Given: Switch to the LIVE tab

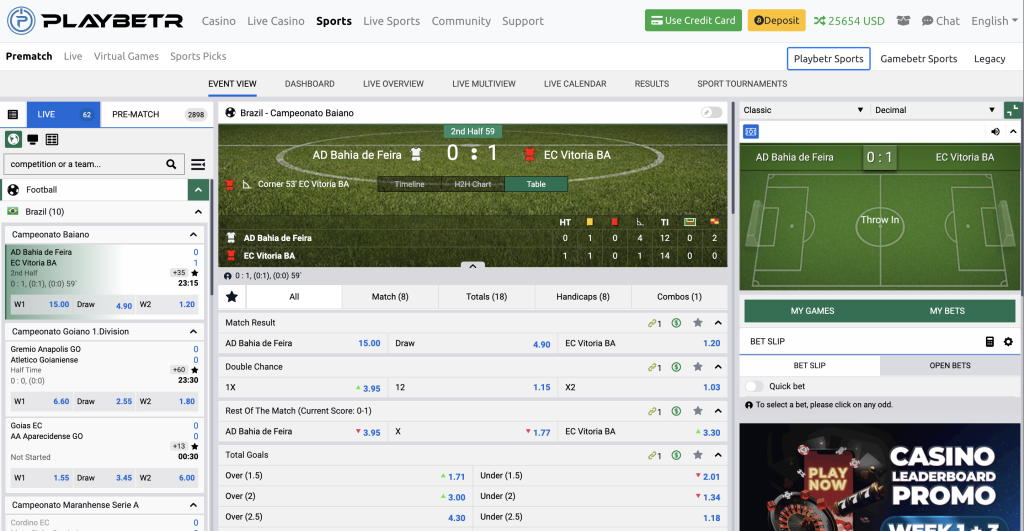Looking at the screenshot, I should [x=63, y=114].
